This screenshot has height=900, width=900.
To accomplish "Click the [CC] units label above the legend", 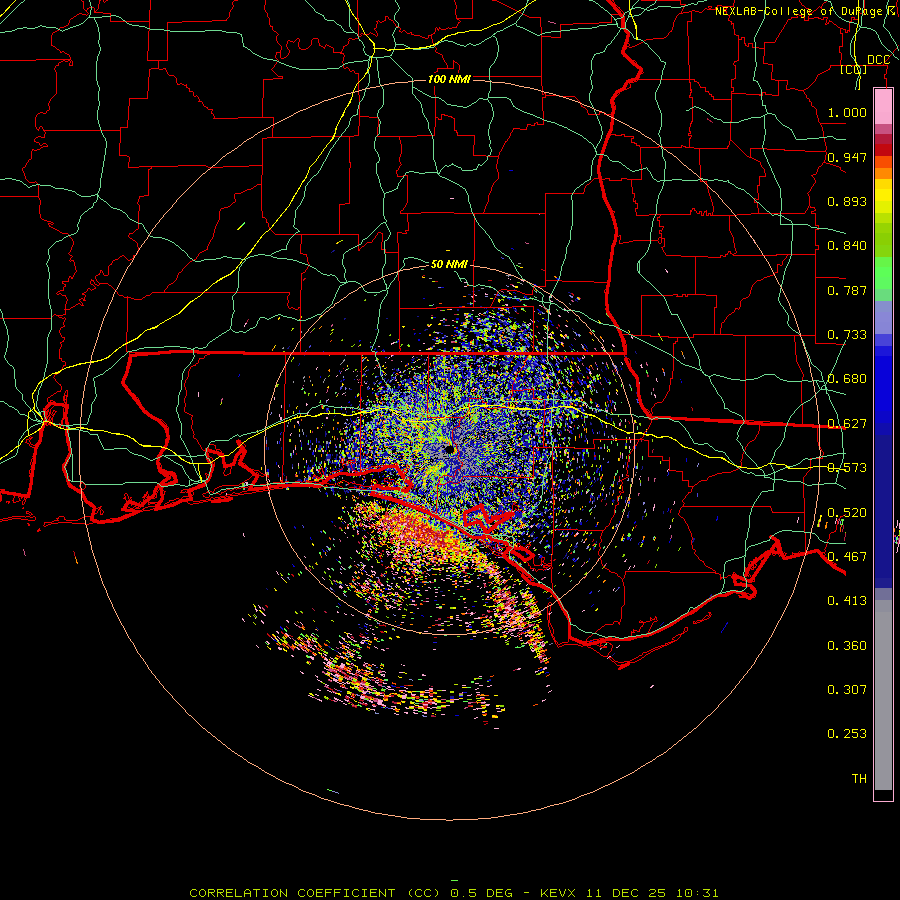I will tap(854, 69).
